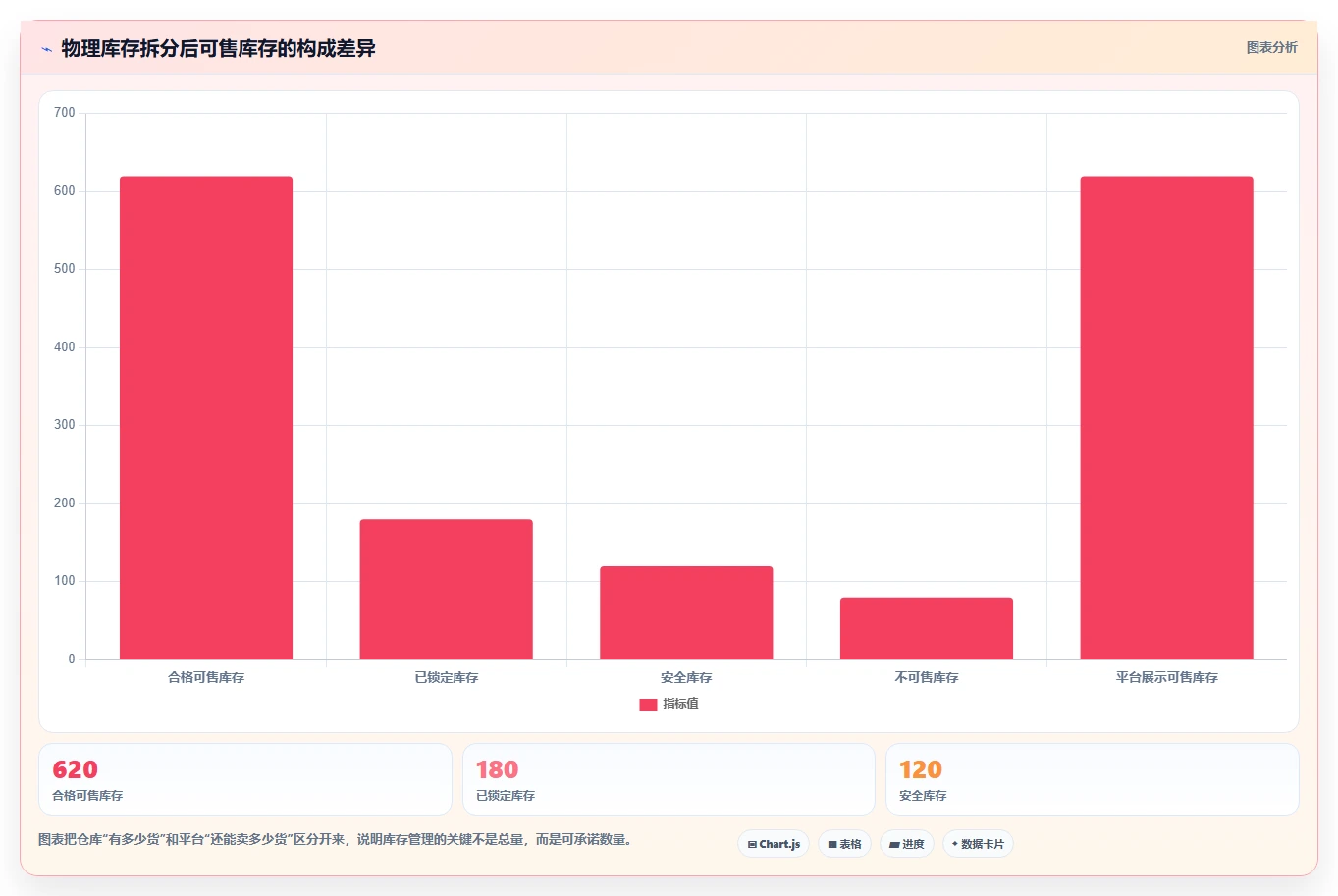Click the 指标值 legend label
The height and width of the screenshot is (896, 1338).
tap(680, 704)
